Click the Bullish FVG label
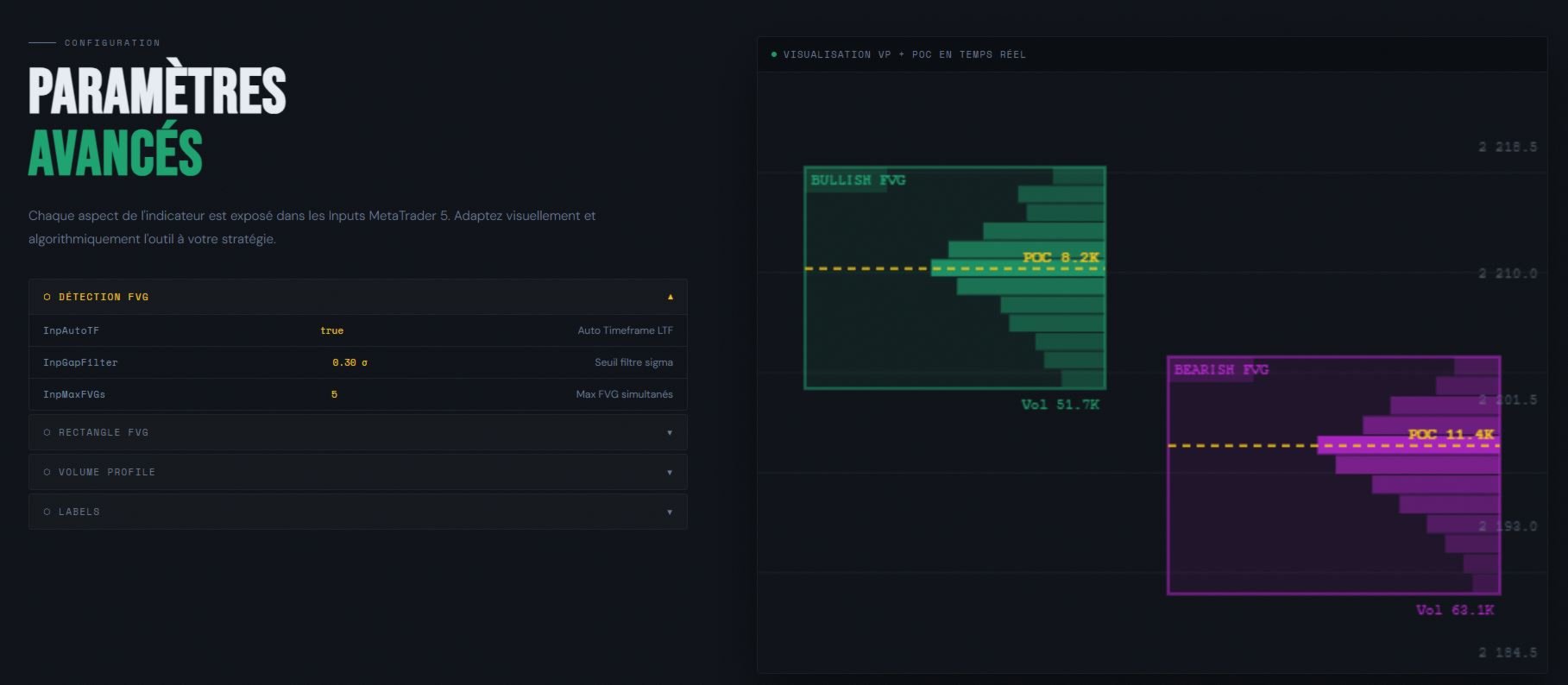1568x685 pixels. pyautogui.click(x=858, y=180)
